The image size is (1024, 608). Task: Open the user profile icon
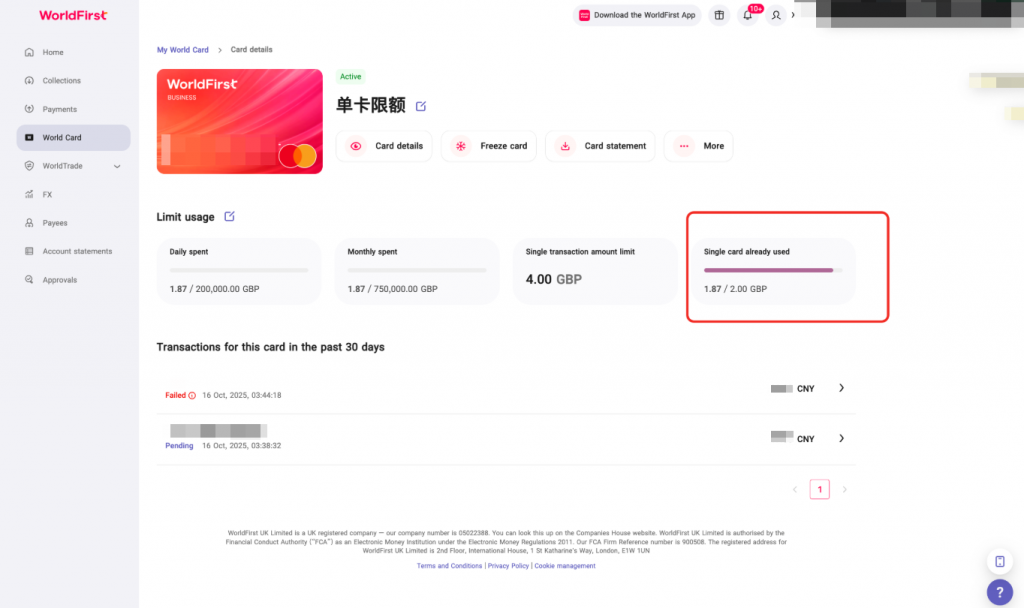coord(776,15)
